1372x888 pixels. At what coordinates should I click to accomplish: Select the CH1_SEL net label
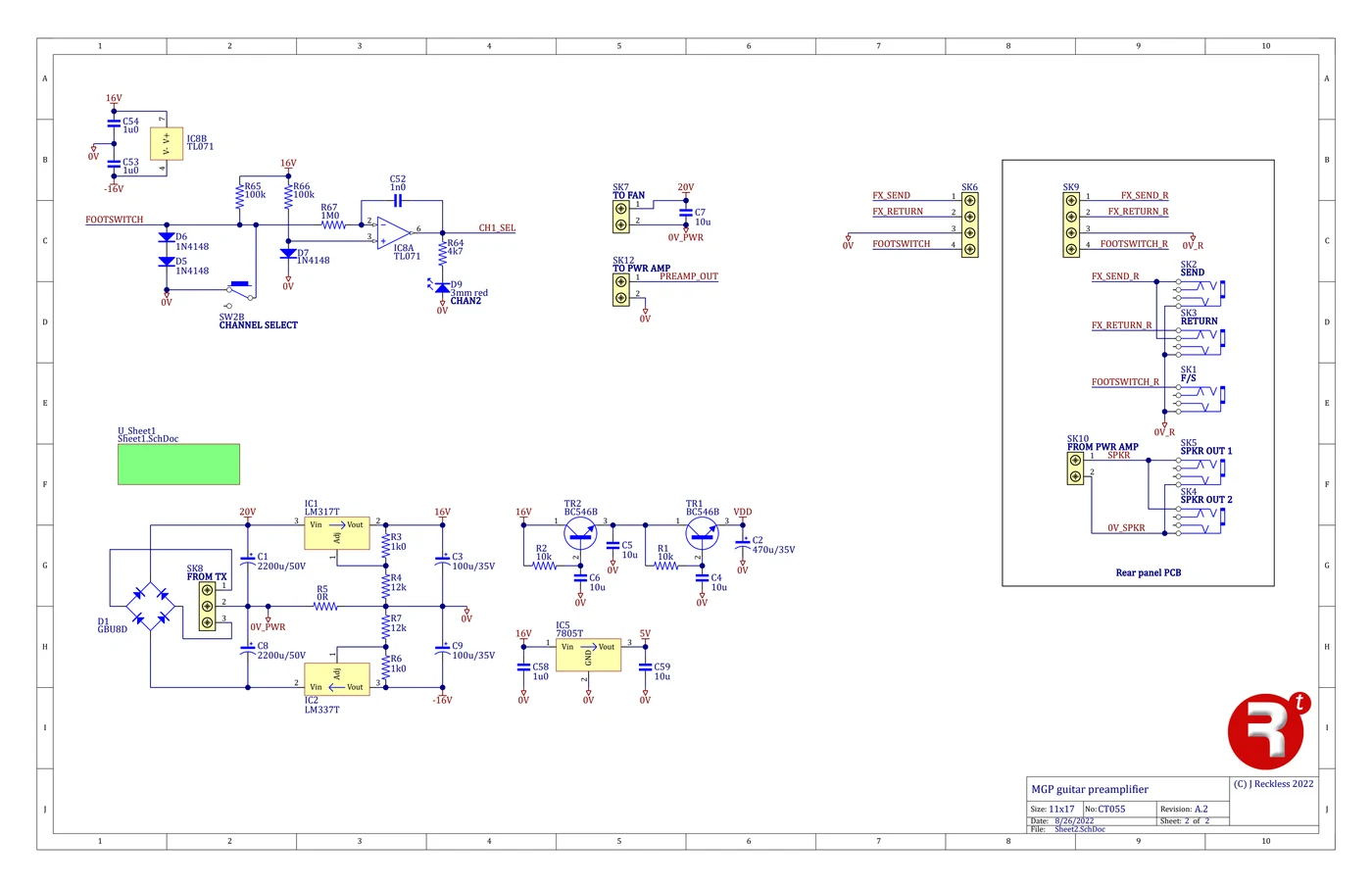(x=497, y=228)
